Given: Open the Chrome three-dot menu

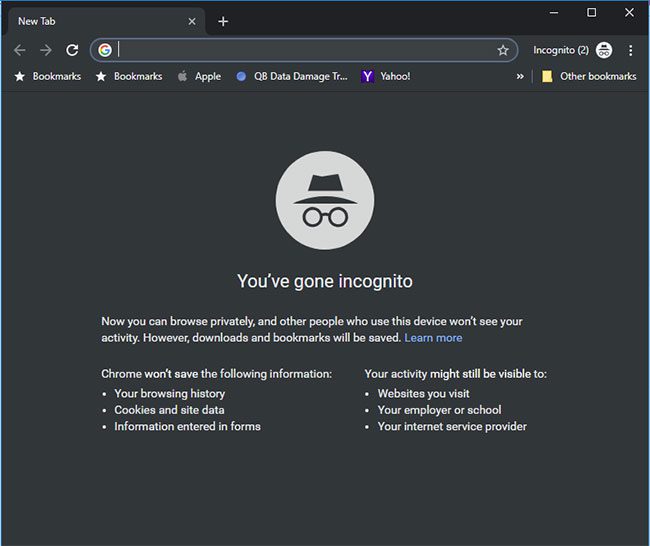Looking at the screenshot, I should point(631,50).
